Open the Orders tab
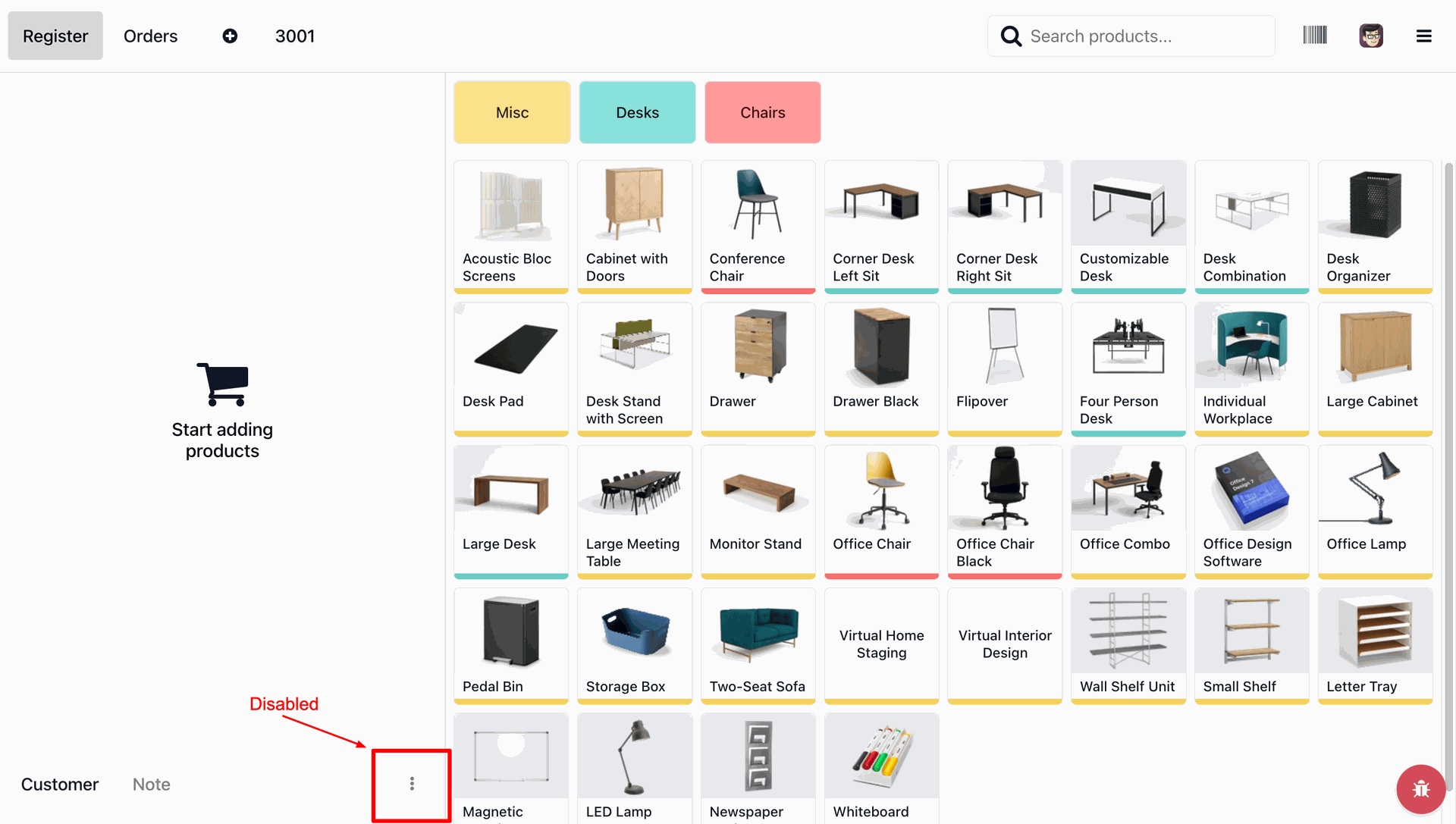The height and width of the screenshot is (824, 1456). coord(150,36)
